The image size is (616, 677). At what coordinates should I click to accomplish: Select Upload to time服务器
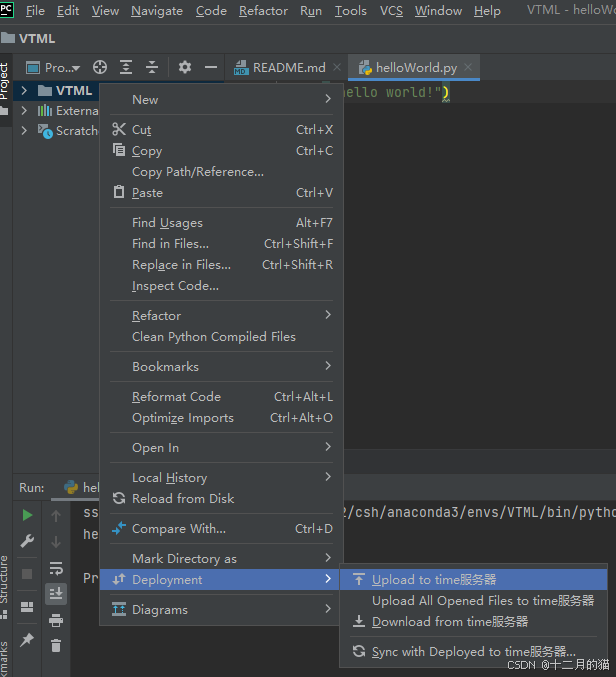pos(433,579)
